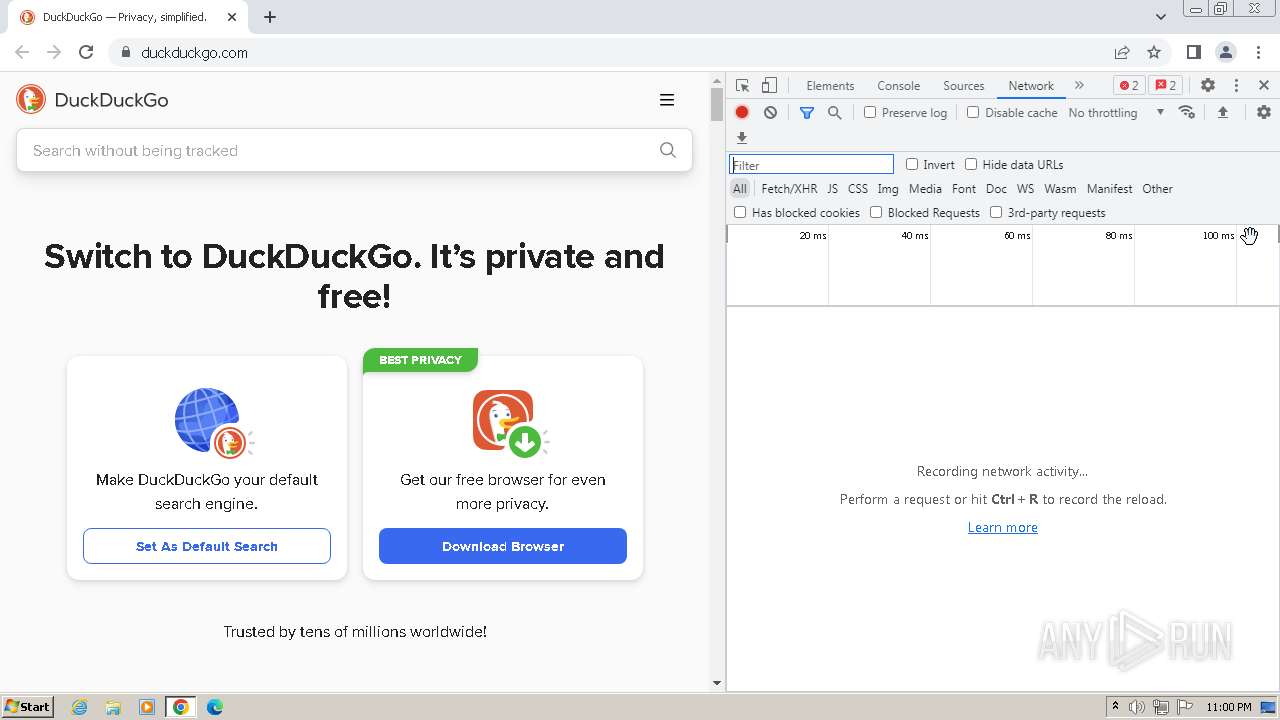Open Network panel settings gear
The image size is (1280, 720).
coord(1264,113)
